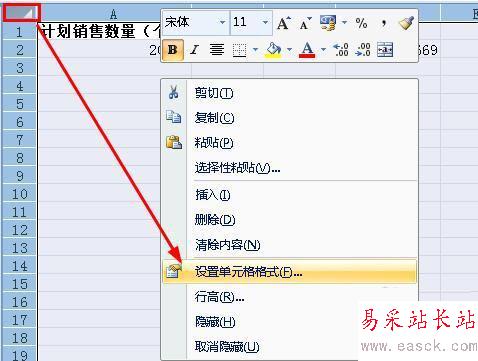The image size is (478, 361).
Task: Select row 1 header
Action: click(x=19, y=32)
